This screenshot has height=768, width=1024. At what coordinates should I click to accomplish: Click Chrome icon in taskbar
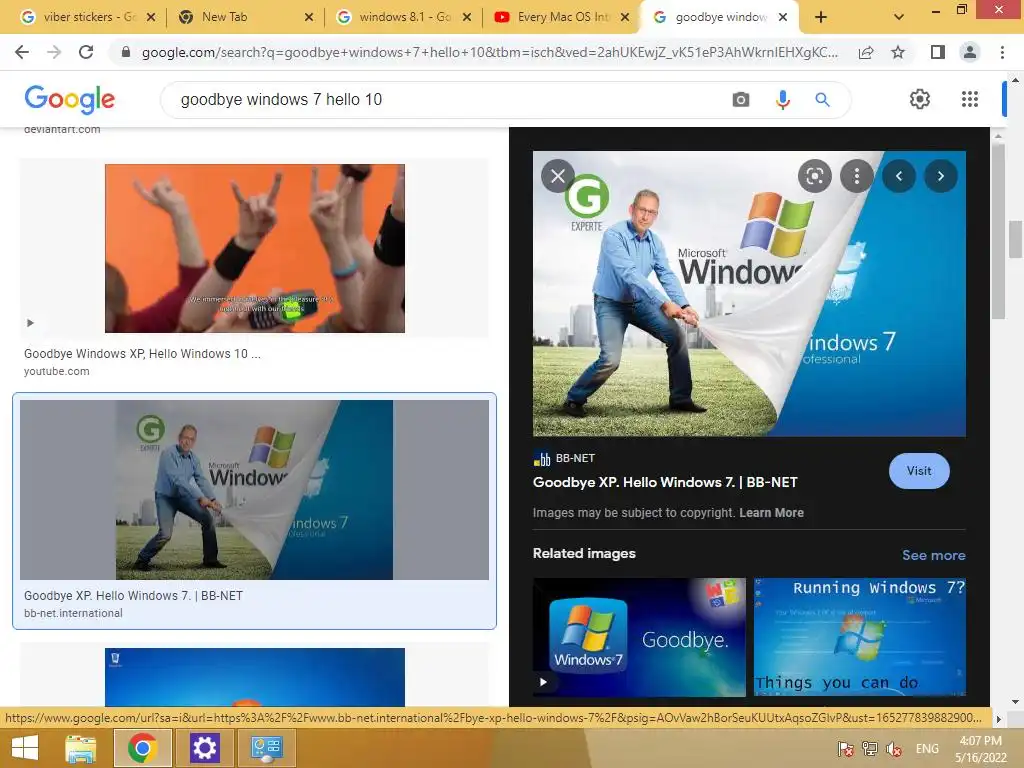pyautogui.click(x=142, y=748)
